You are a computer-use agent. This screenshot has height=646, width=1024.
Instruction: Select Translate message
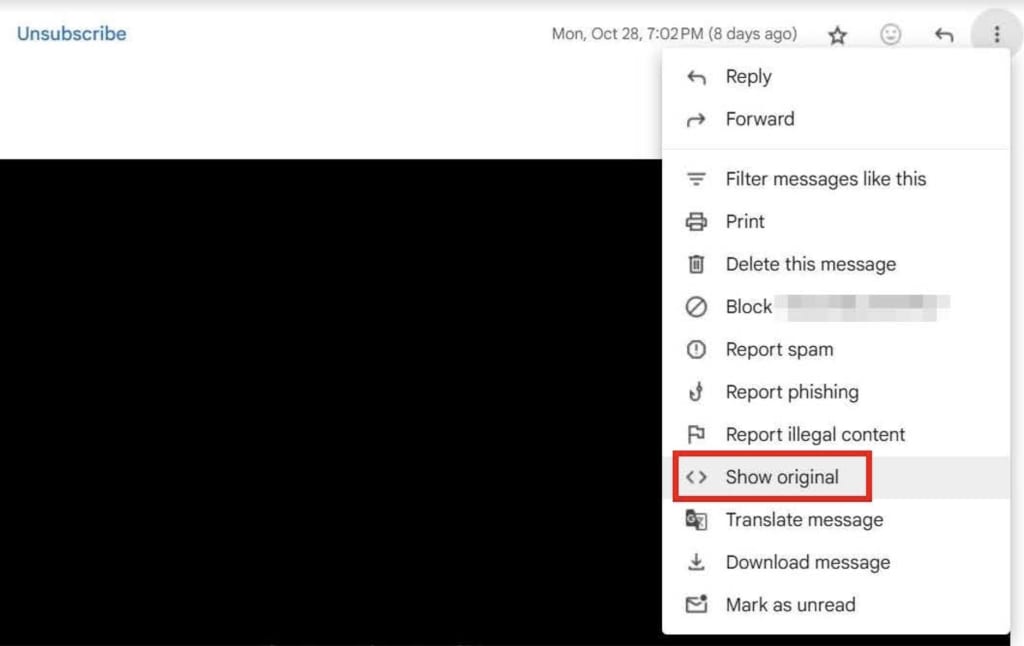tap(836, 520)
